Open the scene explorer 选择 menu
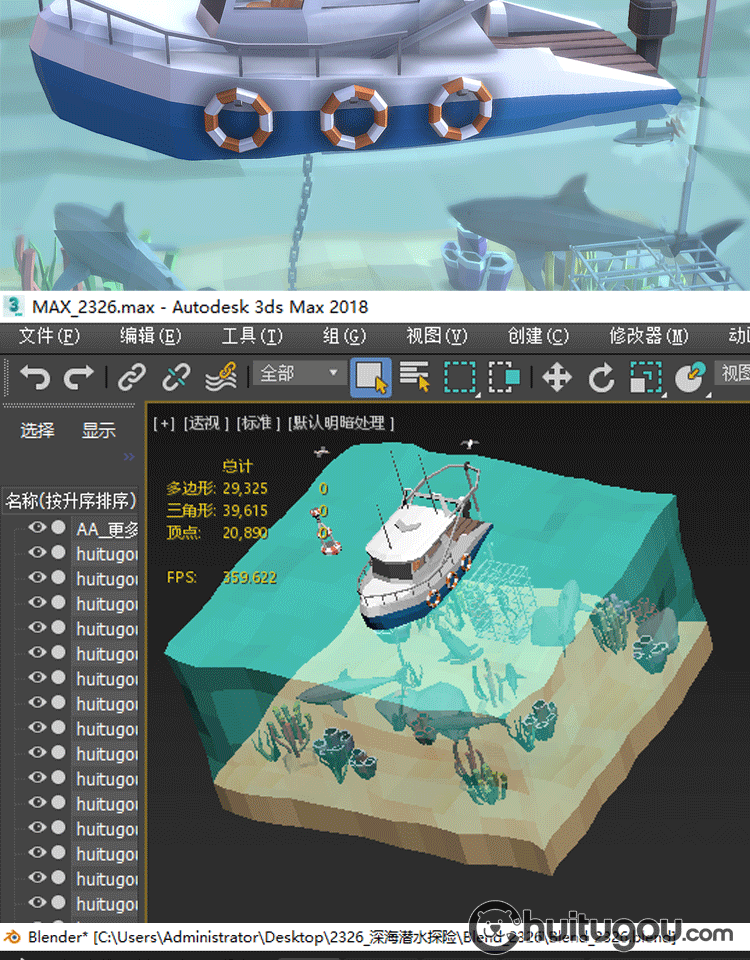Image resolution: width=750 pixels, height=960 pixels. 37,430
